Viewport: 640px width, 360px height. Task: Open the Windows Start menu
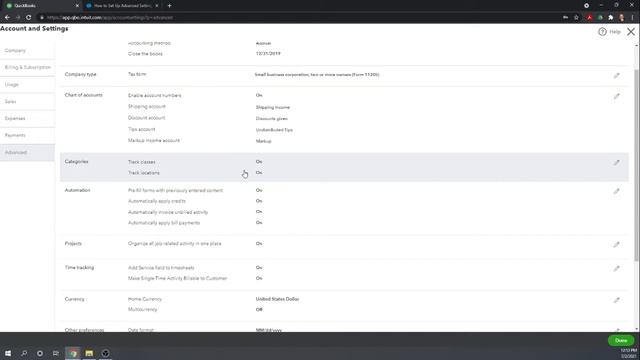tap(8, 353)
